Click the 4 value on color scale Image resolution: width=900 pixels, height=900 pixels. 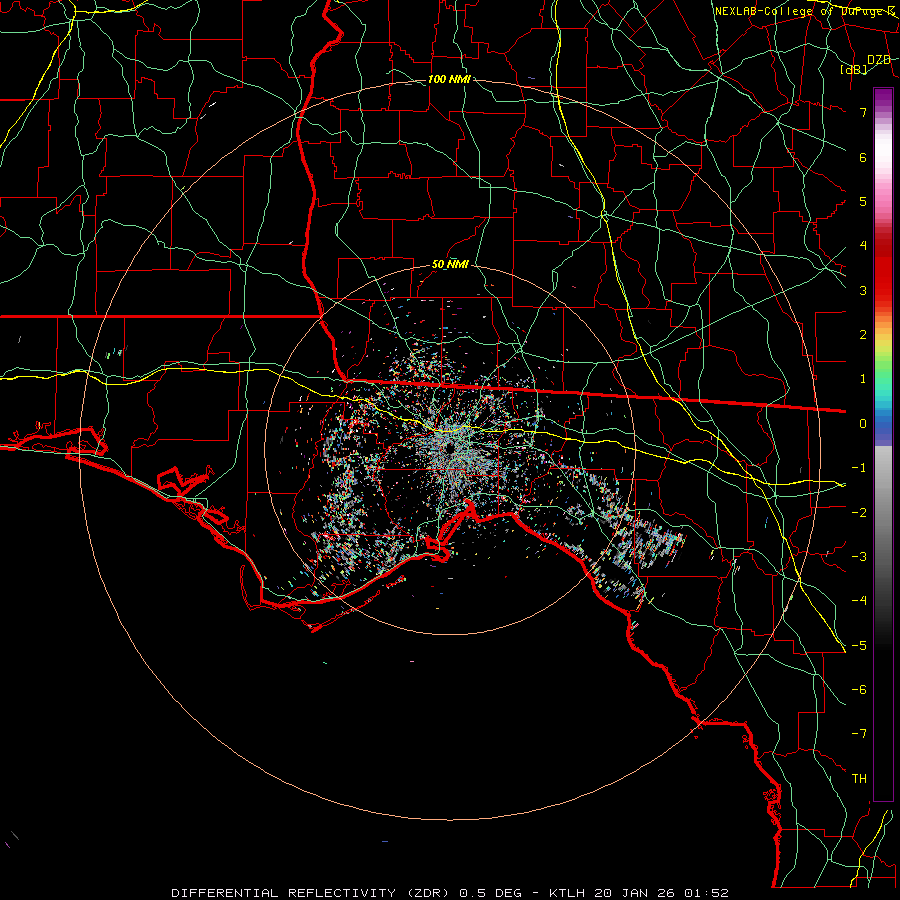[x=863, y=246]
